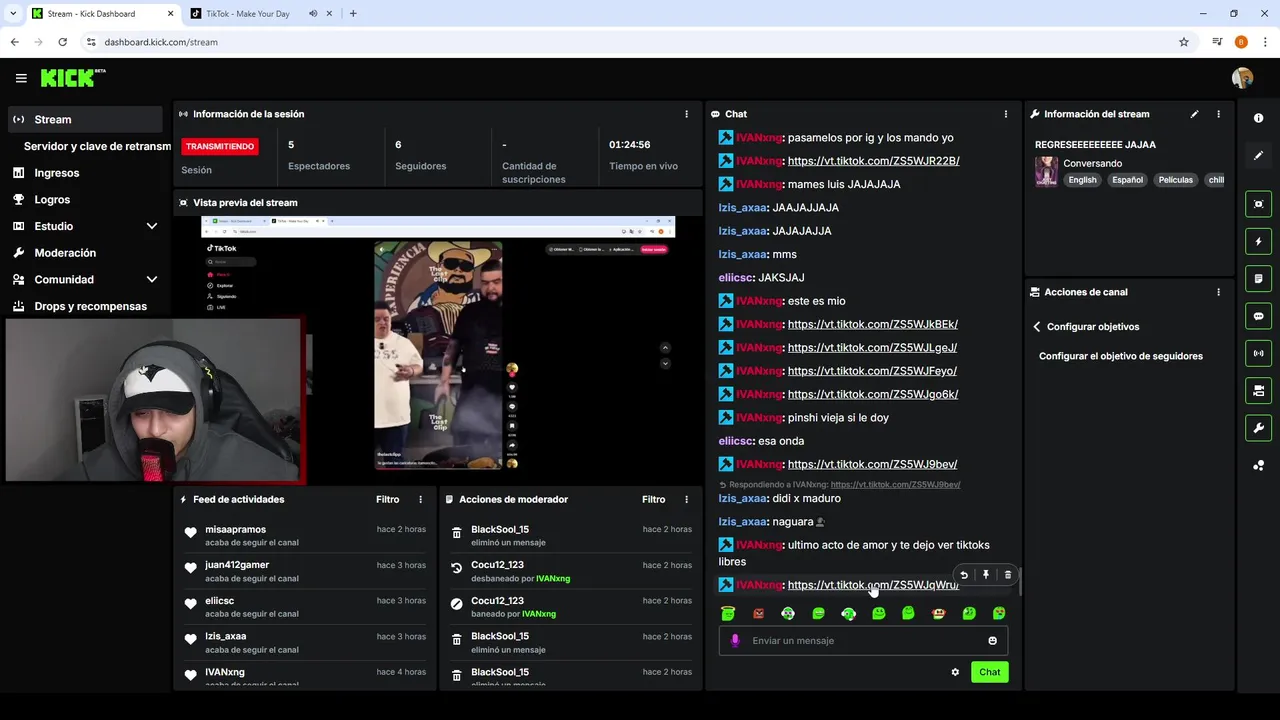Open Feed de actividades three-dot menu
1280x720 pixels.
[x=420, y=499]
